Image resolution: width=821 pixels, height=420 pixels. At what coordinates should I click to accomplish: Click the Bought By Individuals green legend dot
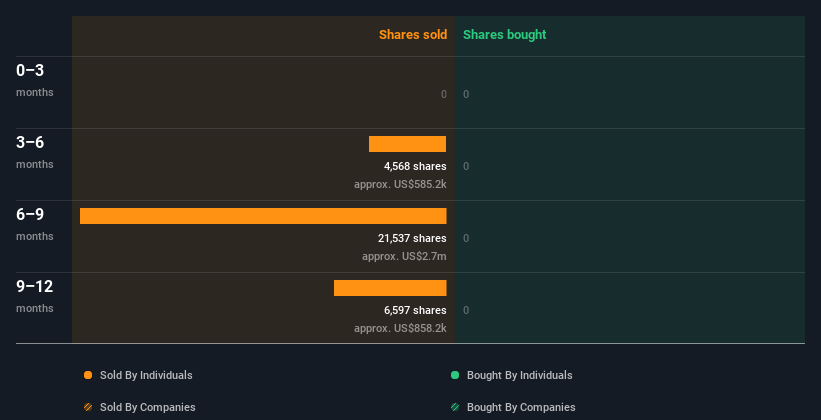(455, 375)
